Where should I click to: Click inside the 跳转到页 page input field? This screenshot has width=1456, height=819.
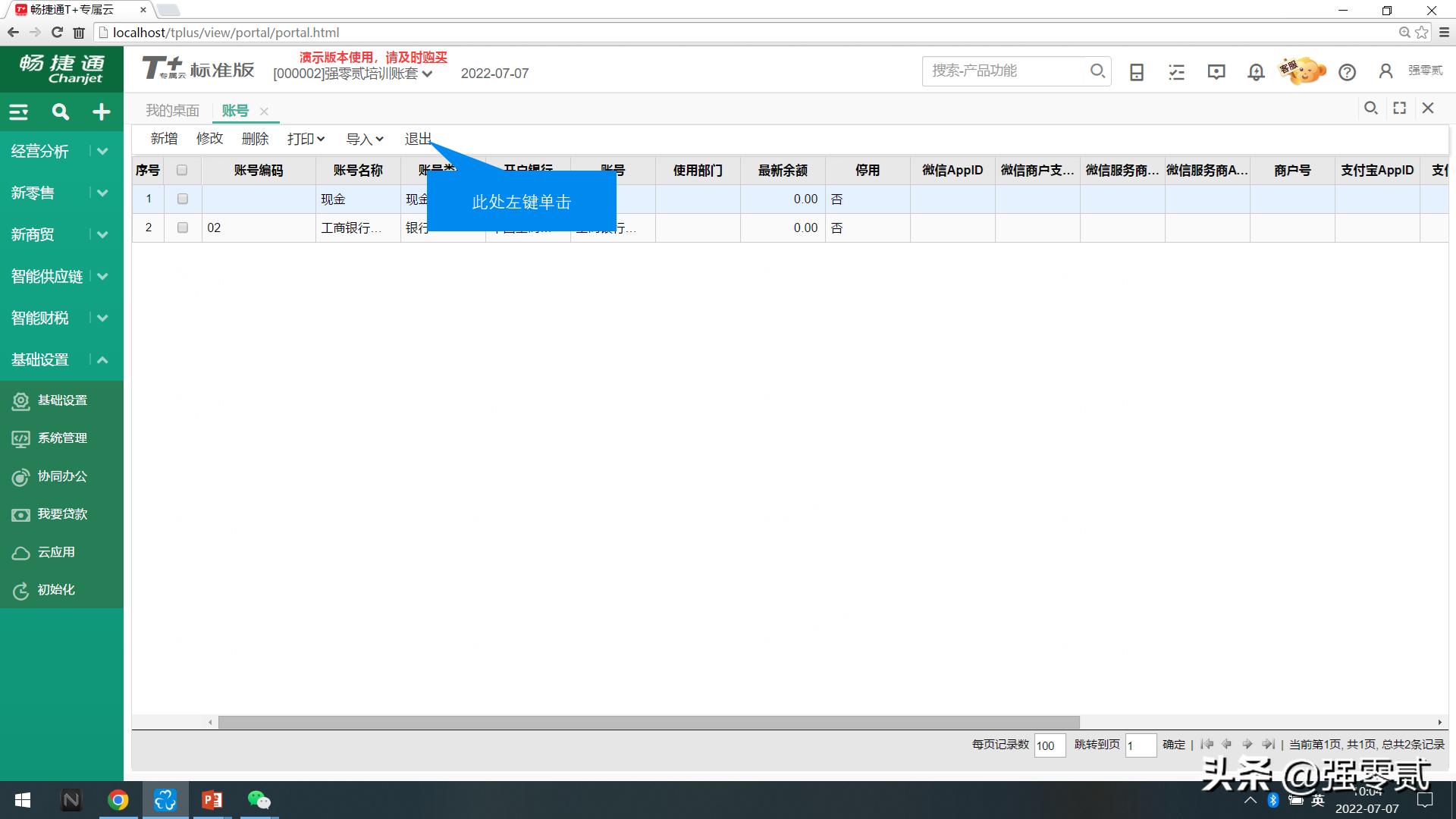point(1141,745)
